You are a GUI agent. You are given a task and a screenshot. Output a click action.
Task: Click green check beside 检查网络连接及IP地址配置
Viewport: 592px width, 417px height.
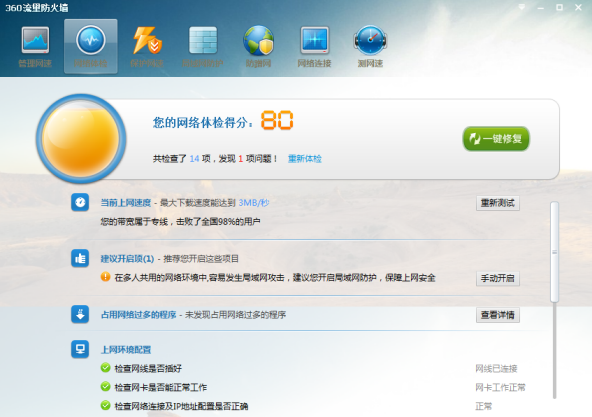click(x=105, y=405)
